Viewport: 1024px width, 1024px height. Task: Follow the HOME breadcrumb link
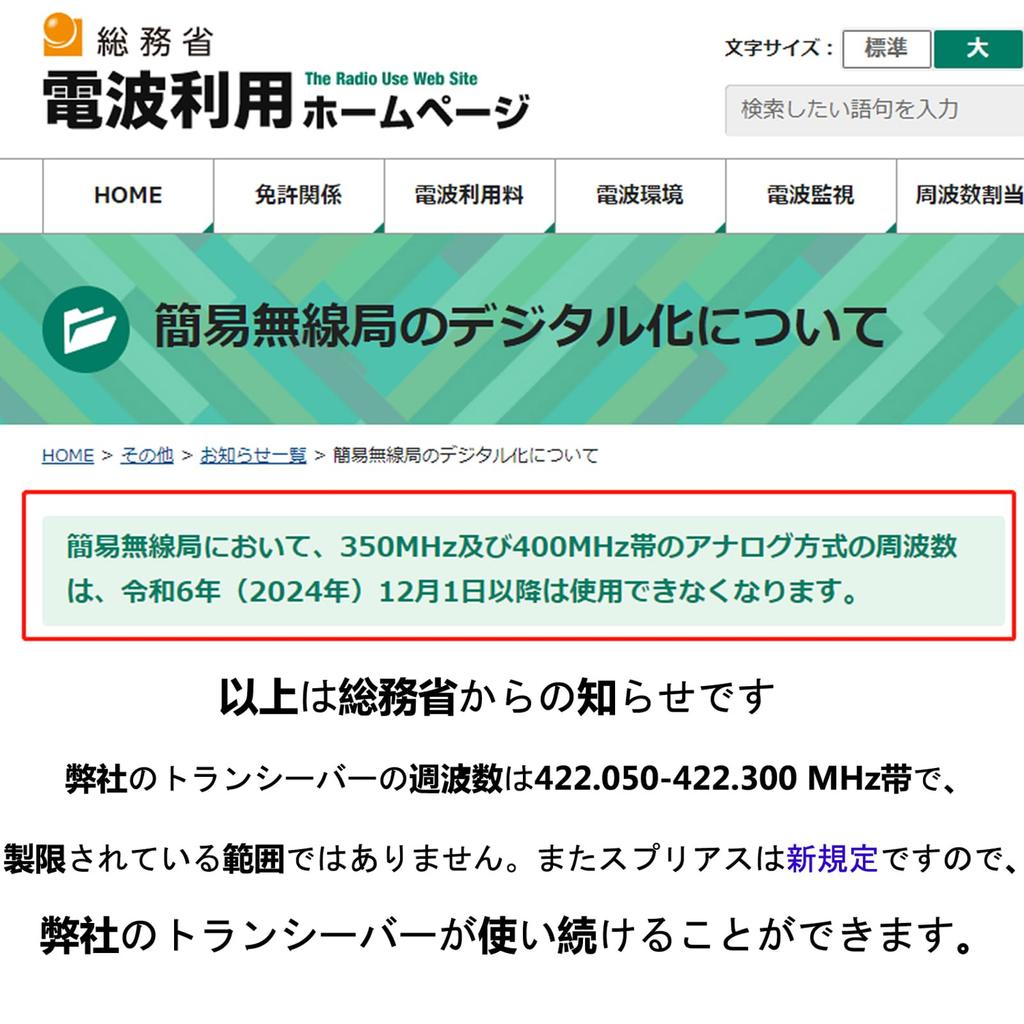(x=68, y=455)
